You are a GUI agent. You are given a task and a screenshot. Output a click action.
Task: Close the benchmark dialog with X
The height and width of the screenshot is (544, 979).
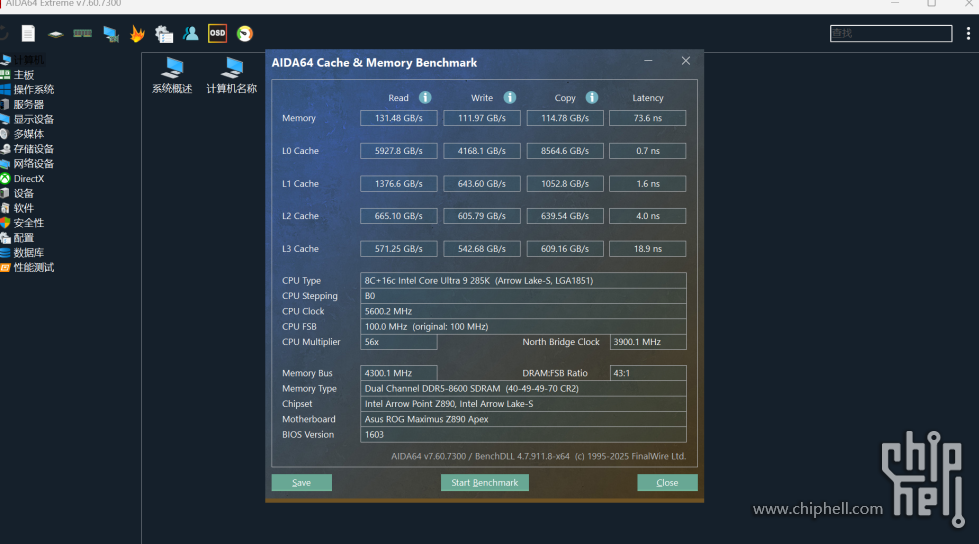pos(686,61)
